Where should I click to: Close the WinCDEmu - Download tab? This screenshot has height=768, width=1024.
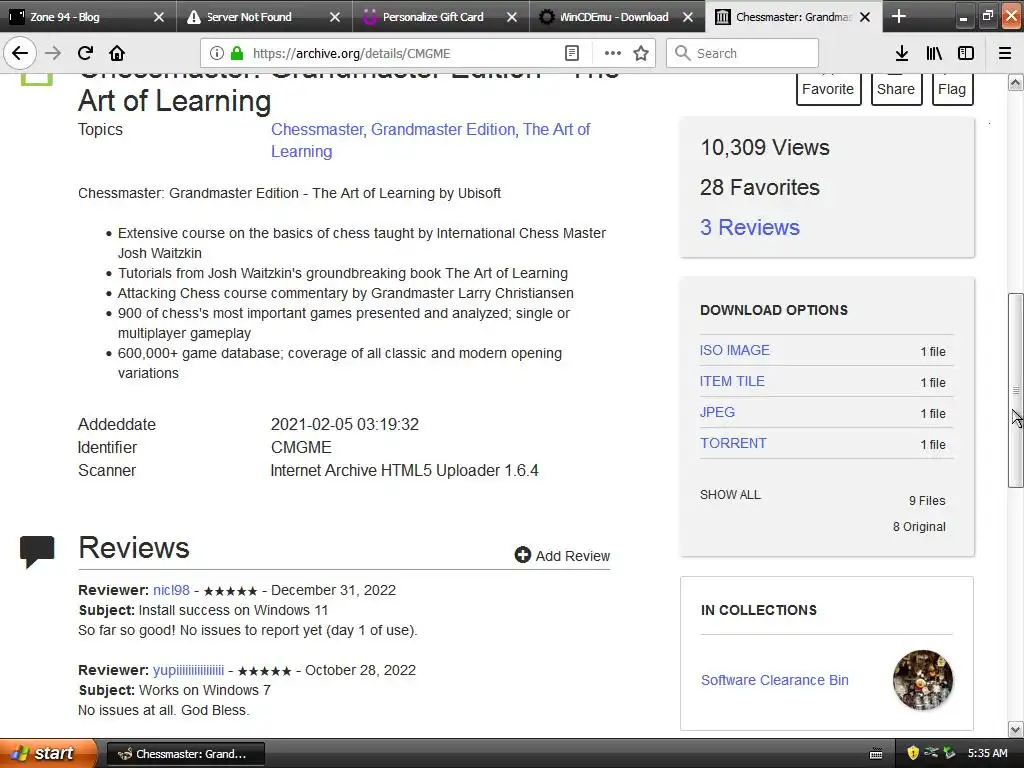point(688,17)
